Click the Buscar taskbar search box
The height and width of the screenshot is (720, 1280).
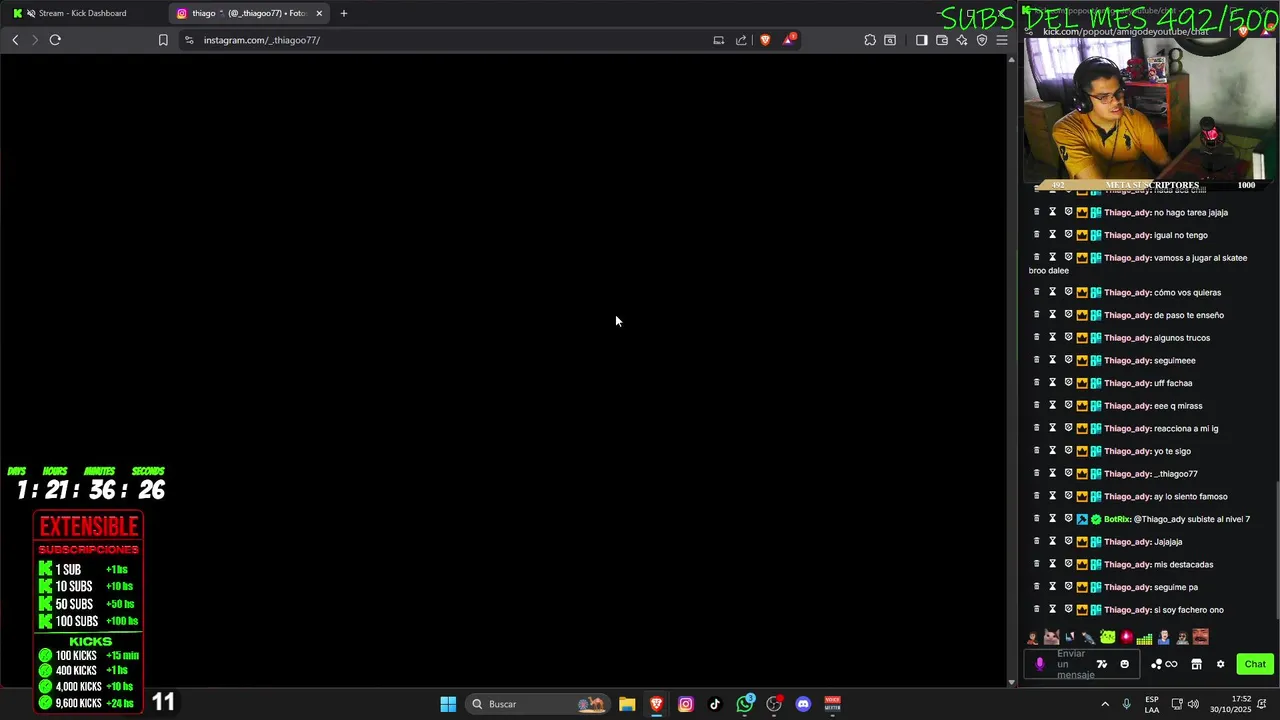click(x=538, y=704)
